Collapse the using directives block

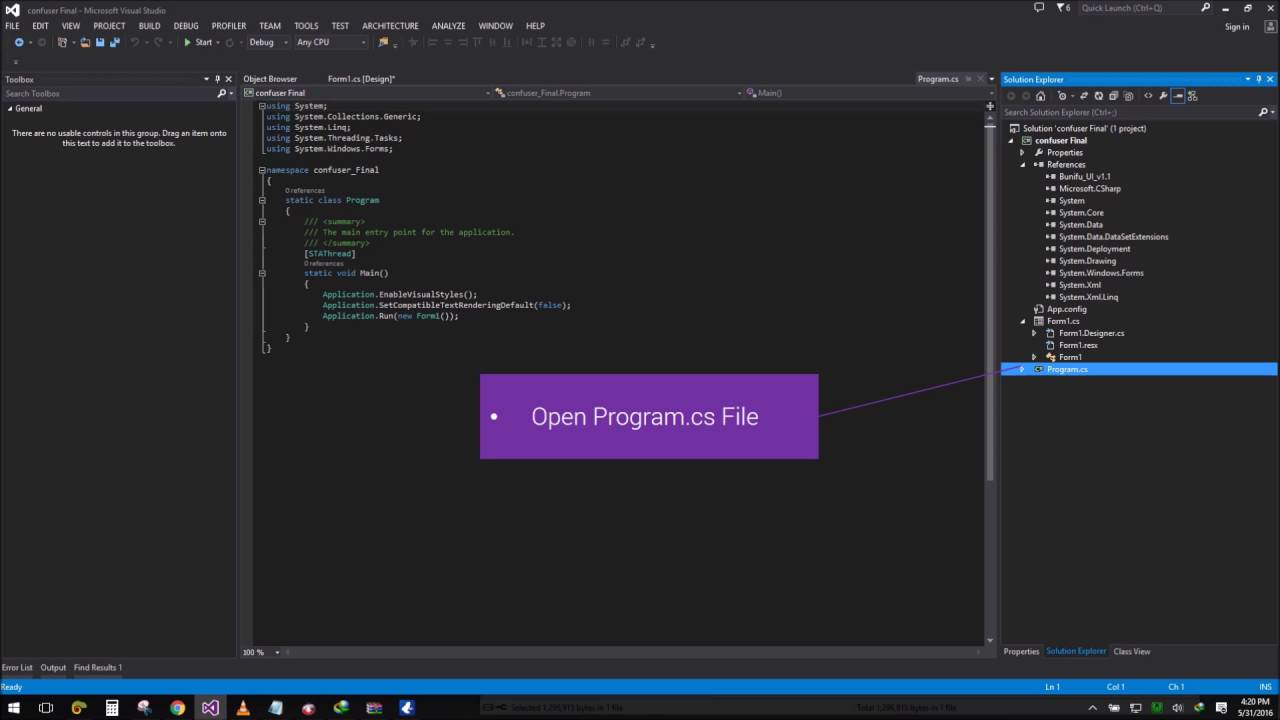click(262, 106)
